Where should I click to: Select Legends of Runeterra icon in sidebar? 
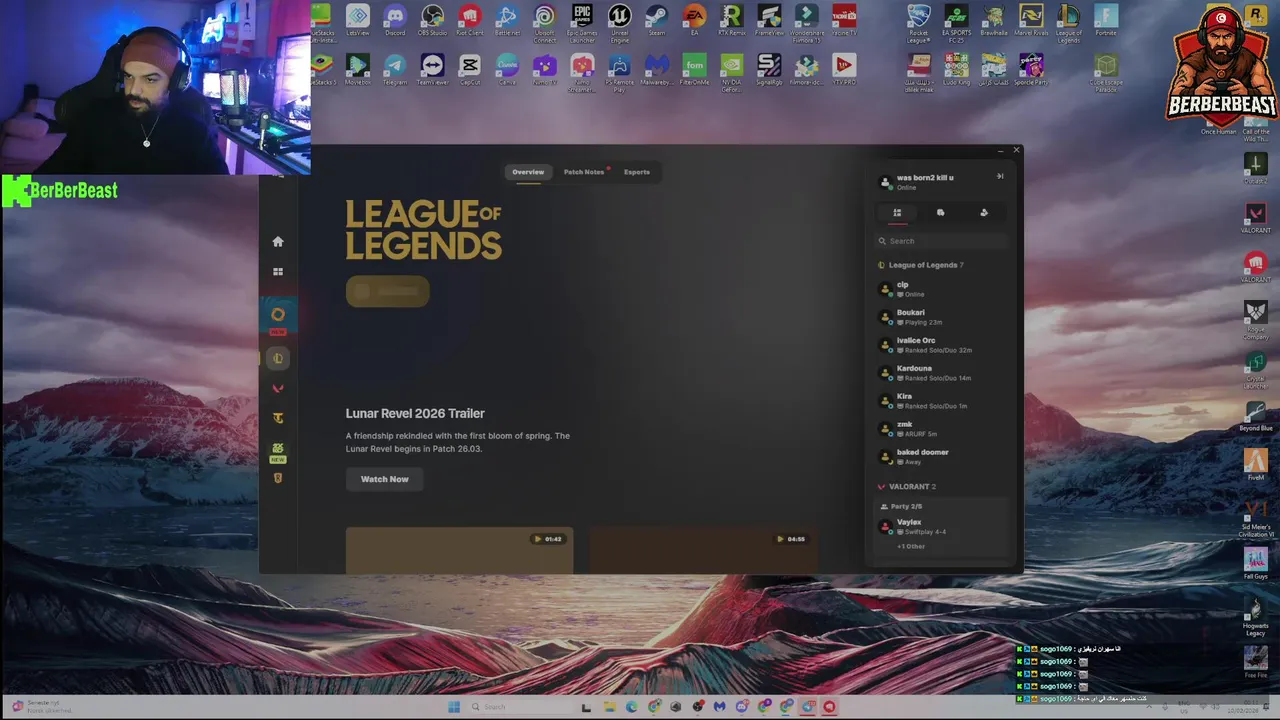click(x=278, y=478)
